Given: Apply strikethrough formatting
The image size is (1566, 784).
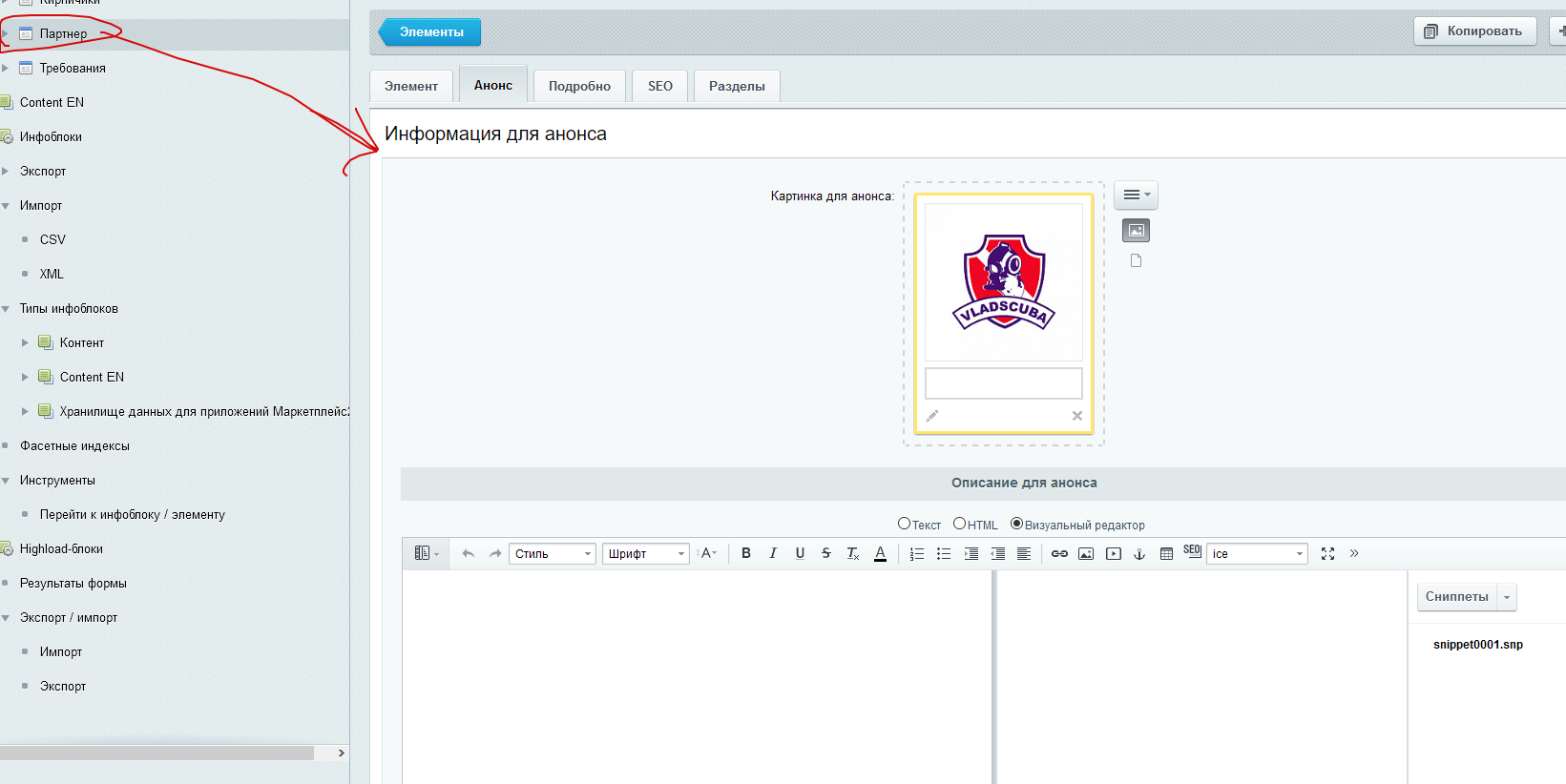Looking at the screenshot, I should pos(826,553).
